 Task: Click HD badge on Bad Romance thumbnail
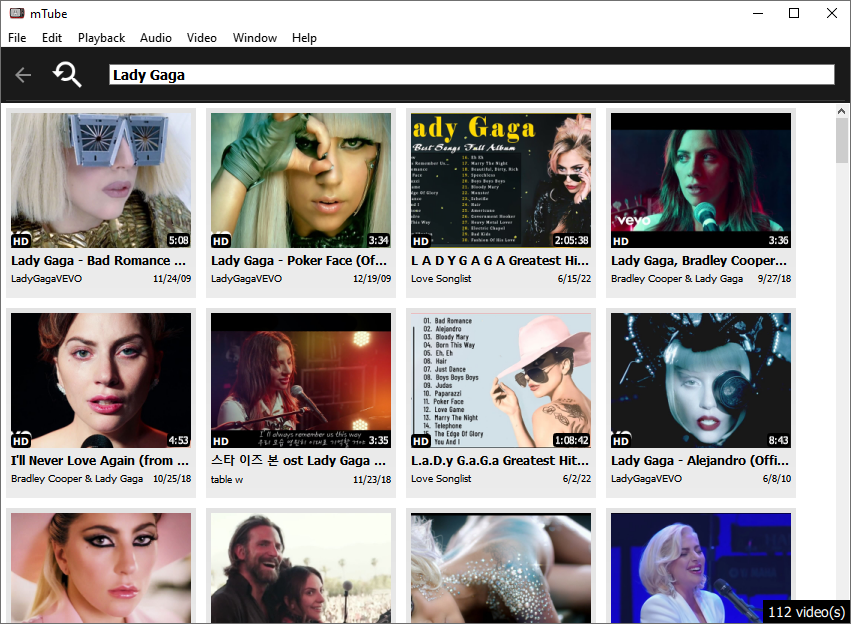21,241
